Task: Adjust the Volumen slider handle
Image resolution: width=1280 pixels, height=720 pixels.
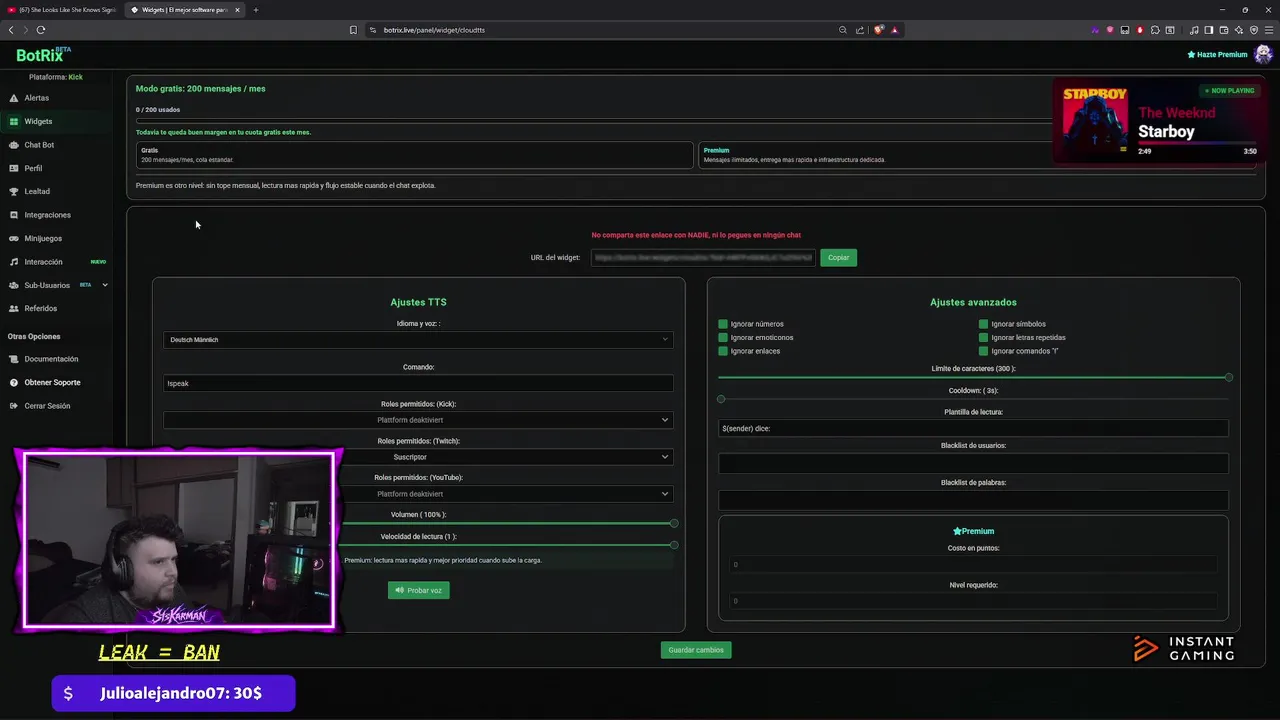Action: click(x=674, y=523)
